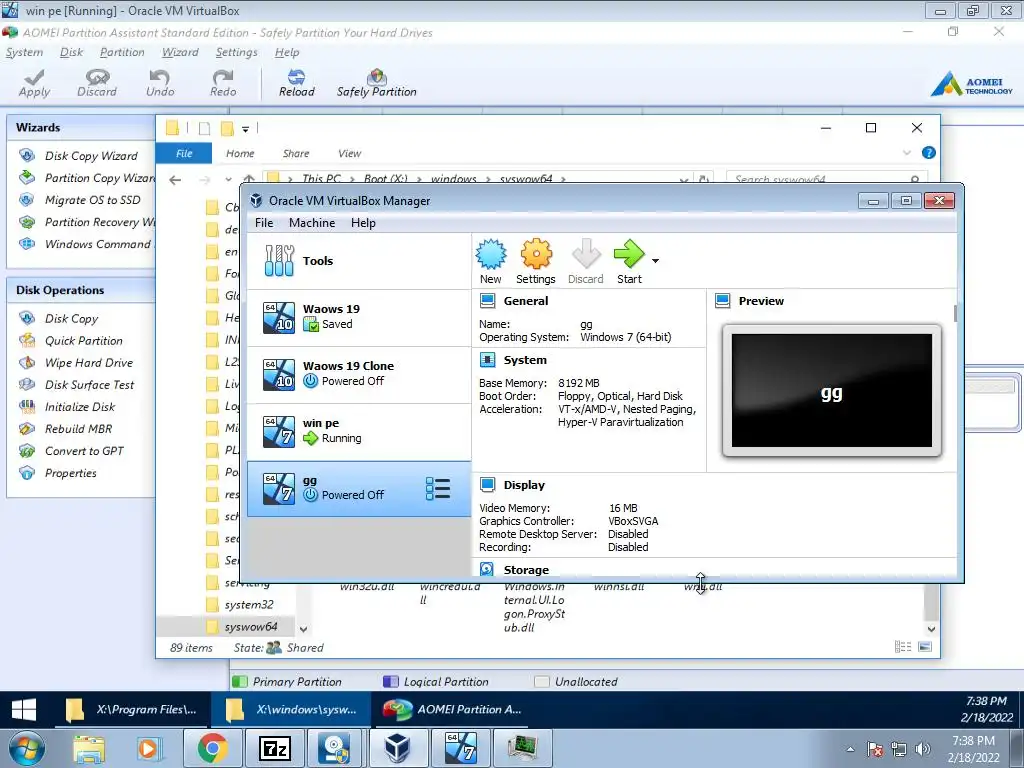Click Explorer help question mark icon
The image size is (1024, 768).
coord(928,153)
